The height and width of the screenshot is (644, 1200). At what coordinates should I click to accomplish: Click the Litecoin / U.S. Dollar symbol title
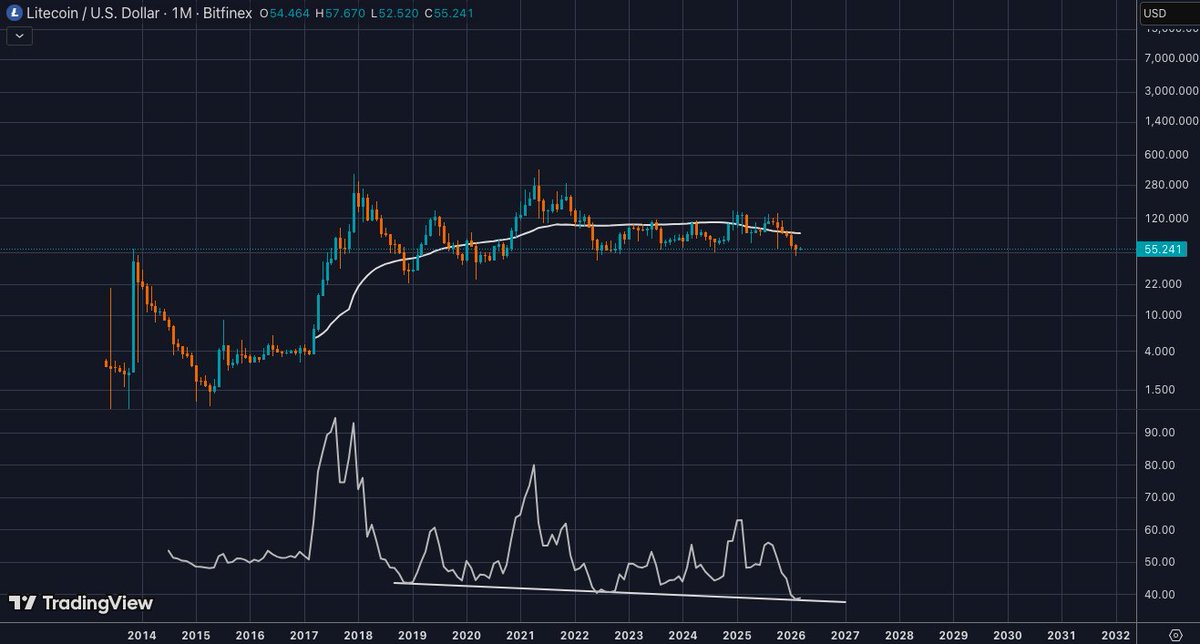point(93,14)
